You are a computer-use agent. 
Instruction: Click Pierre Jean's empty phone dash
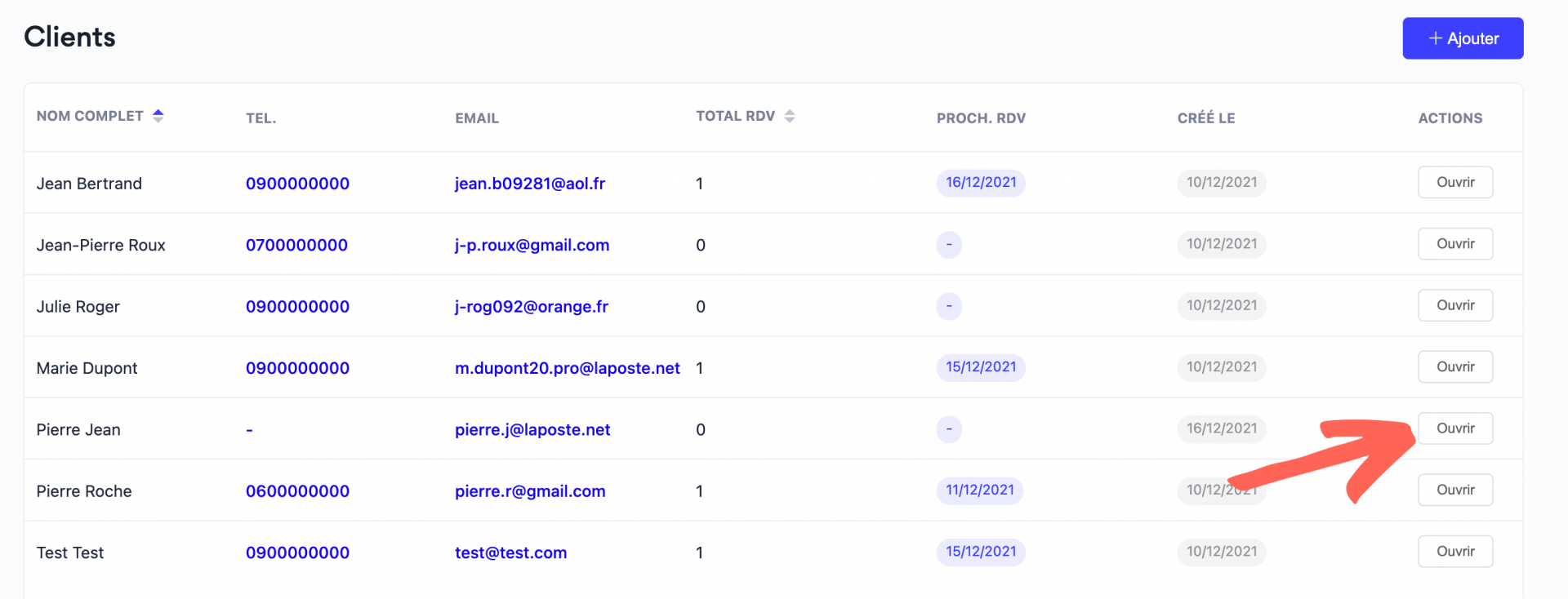pos(249,430)
